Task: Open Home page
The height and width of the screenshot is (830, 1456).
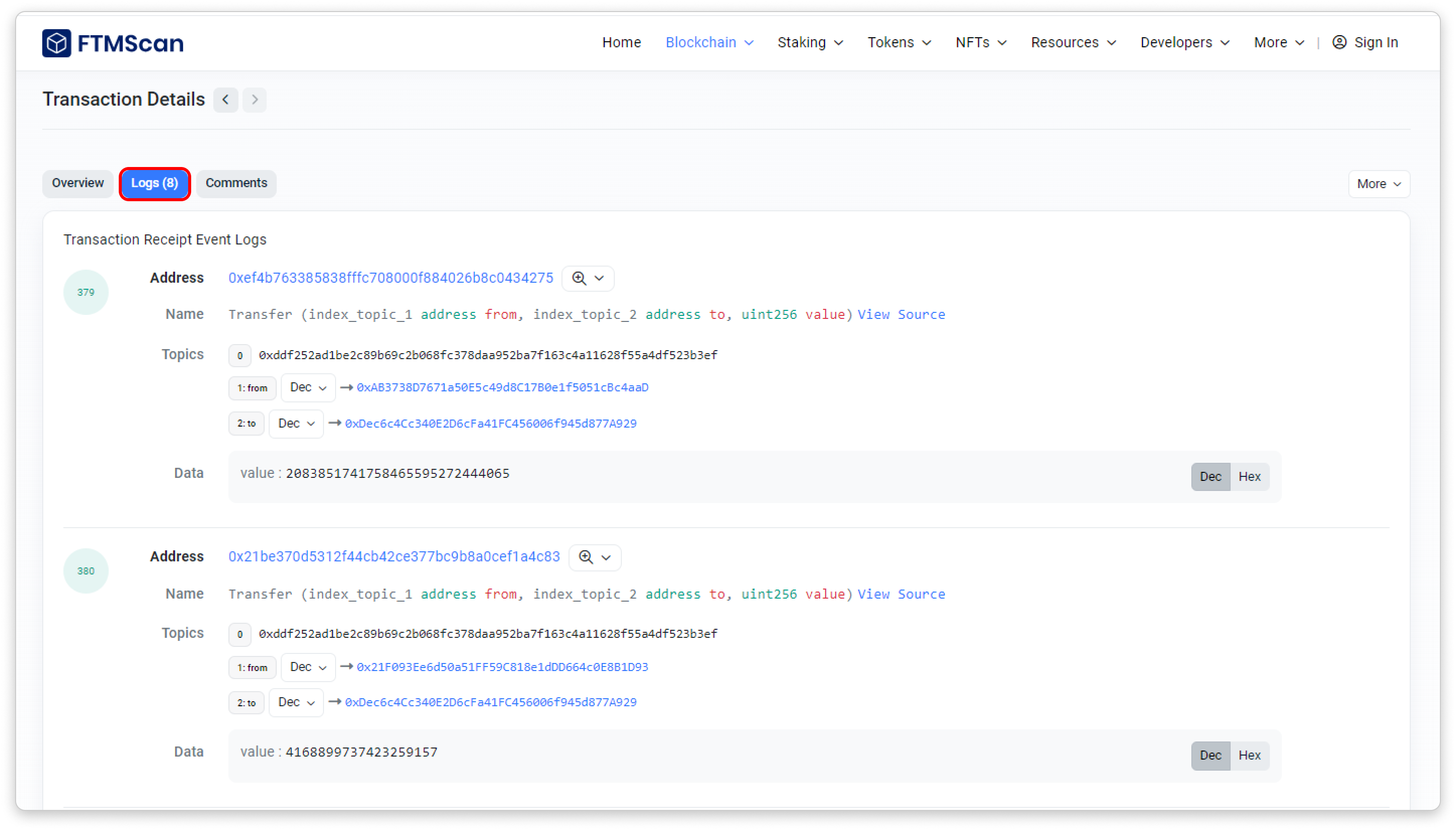Action: (x=621, y=42)
